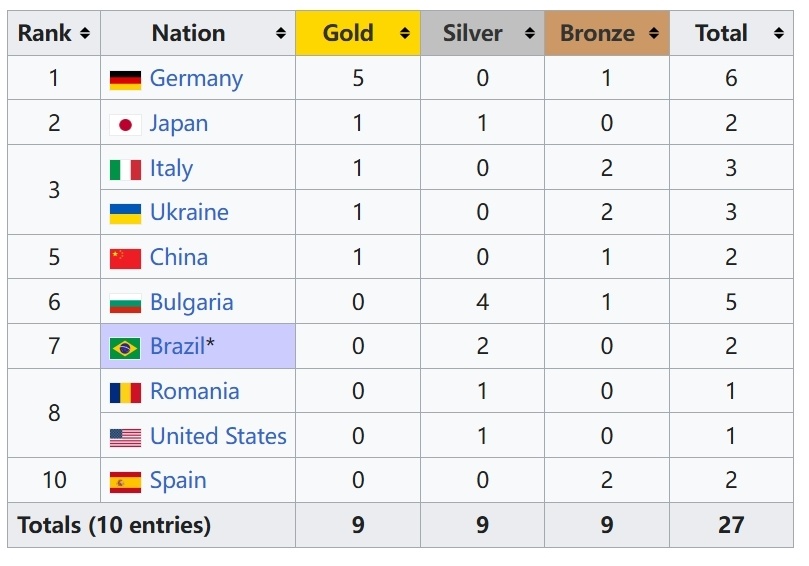Click the Bulgaria flag icon

click(125, 303)
